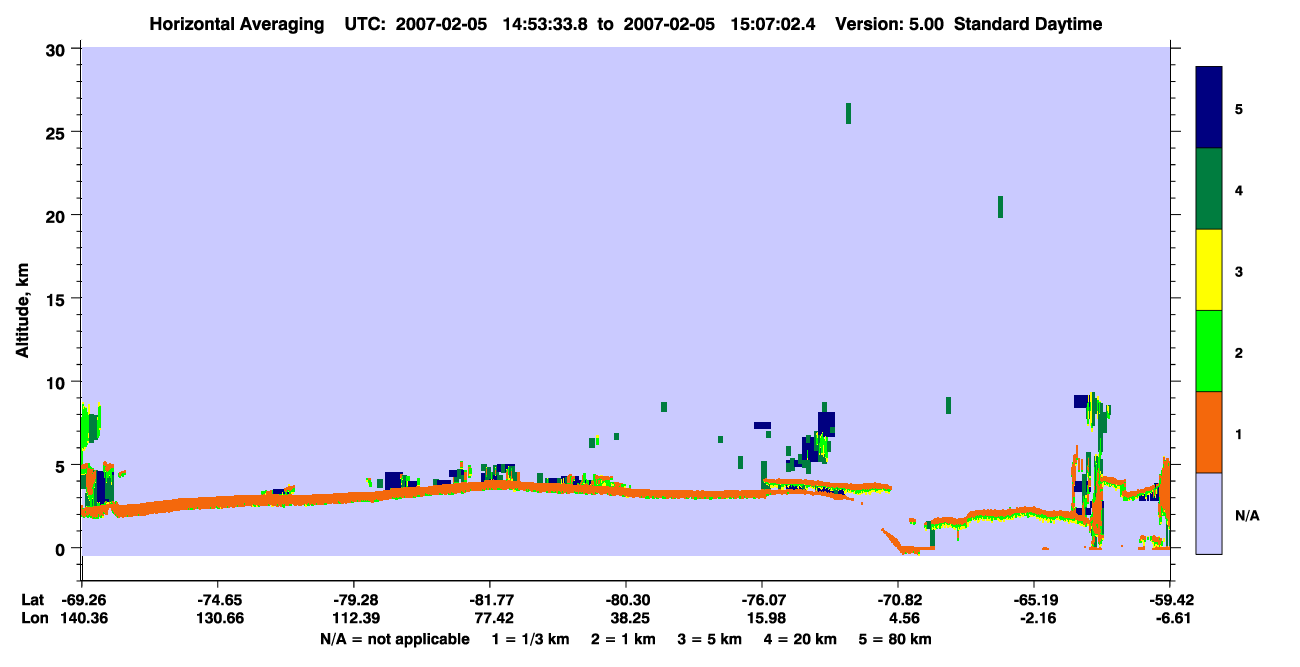Click the dark green color bar segment labeled 4
This screenshot has width=1300, height=667.
(1209, 189)
